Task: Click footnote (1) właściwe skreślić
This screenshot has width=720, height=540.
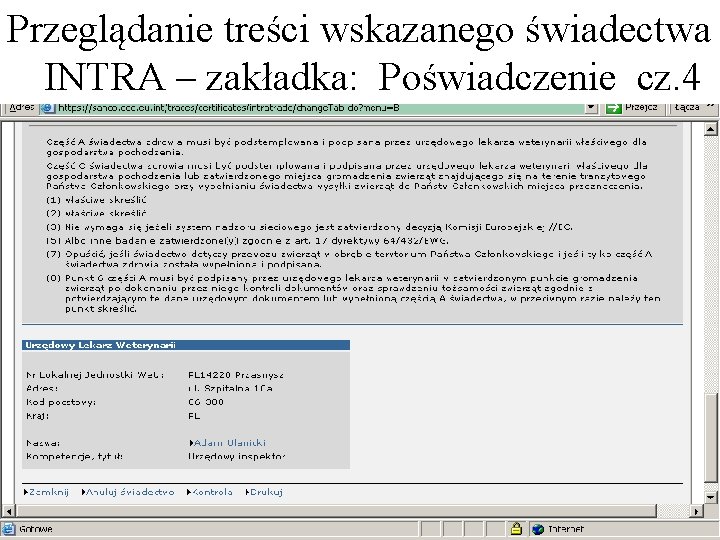Action: click(x=96, y=200)
